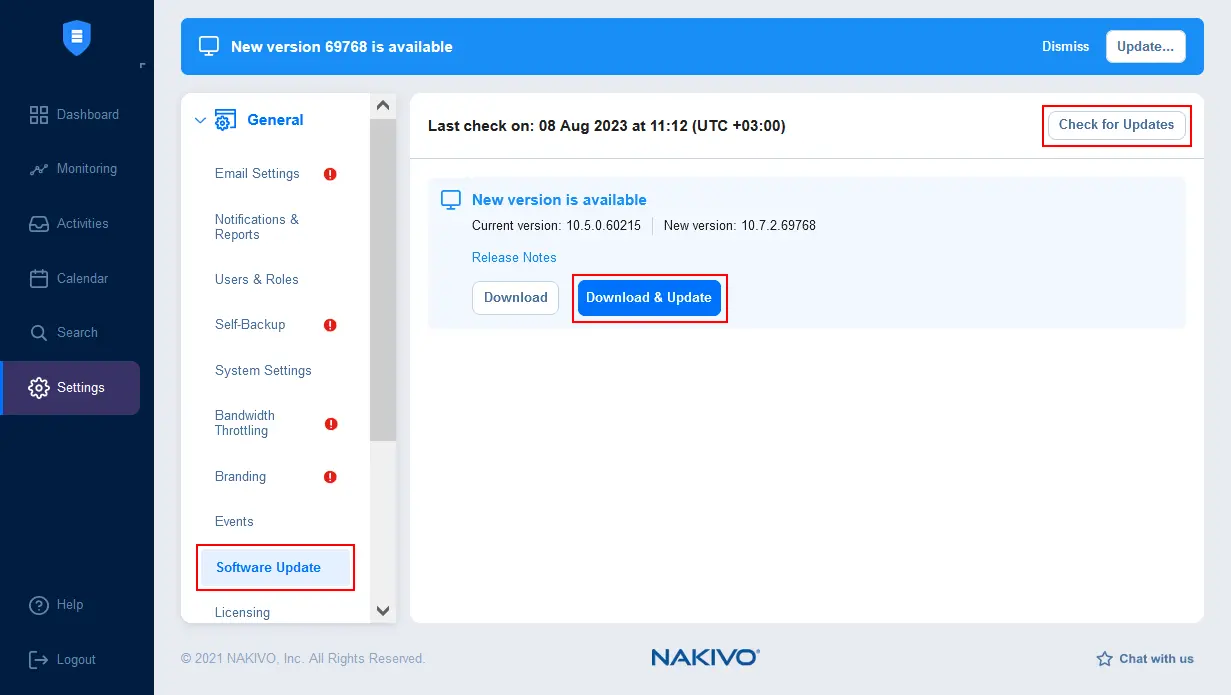Screen dimensions: 1231x695
Task: Click the Dashboard grid icon
Action: [39, 115]
